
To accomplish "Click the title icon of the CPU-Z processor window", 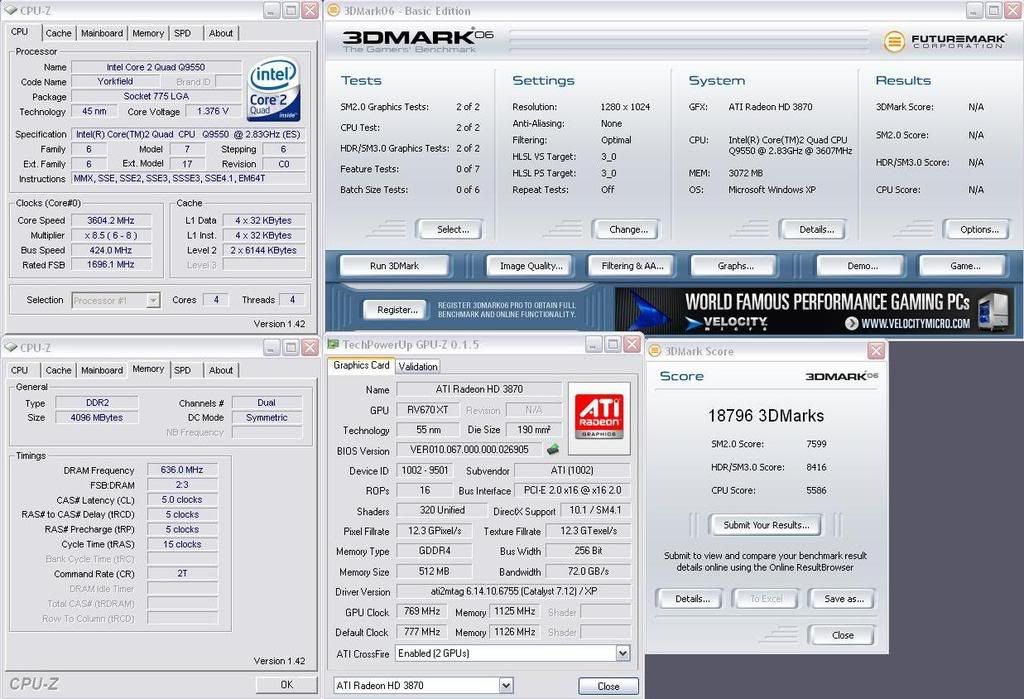I will coord(11,10).
